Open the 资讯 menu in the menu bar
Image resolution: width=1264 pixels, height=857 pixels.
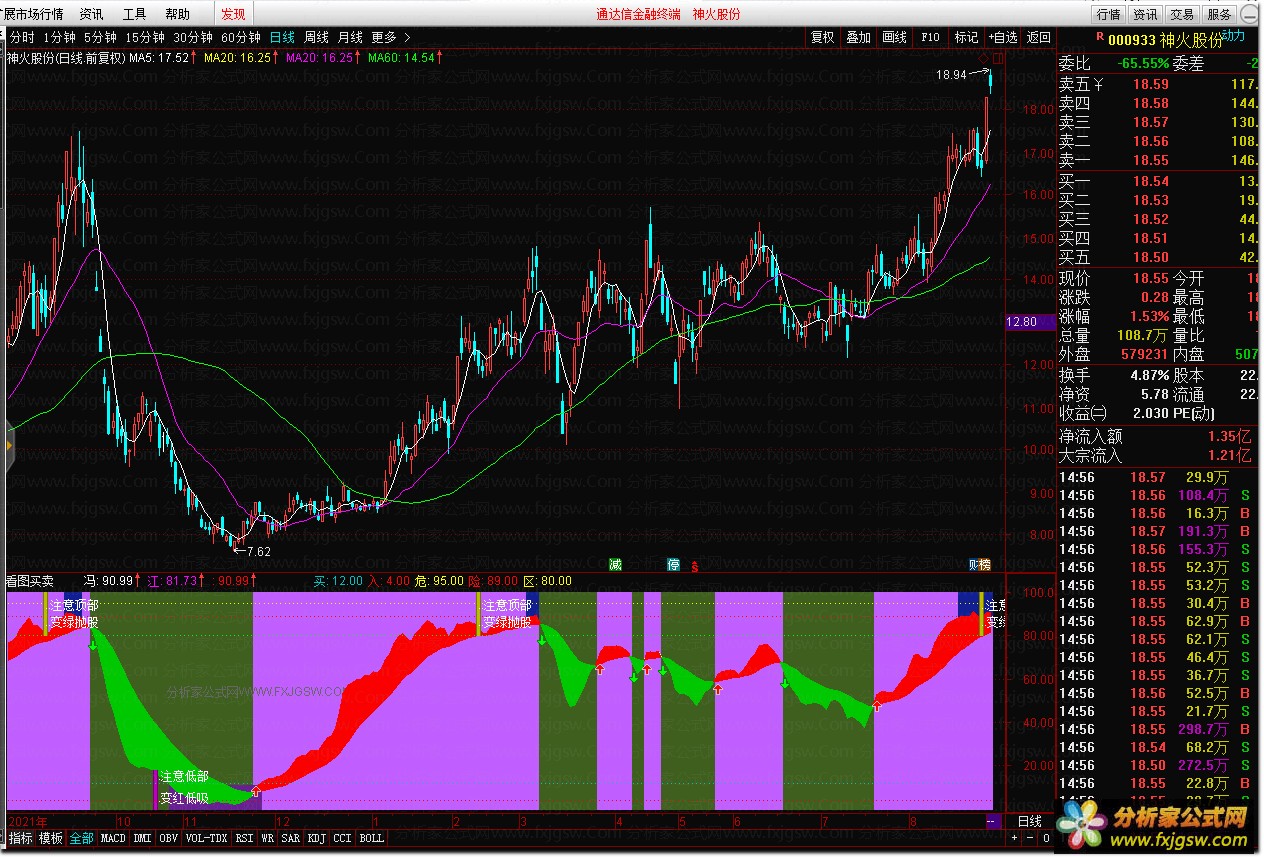[x=91, y=14]
